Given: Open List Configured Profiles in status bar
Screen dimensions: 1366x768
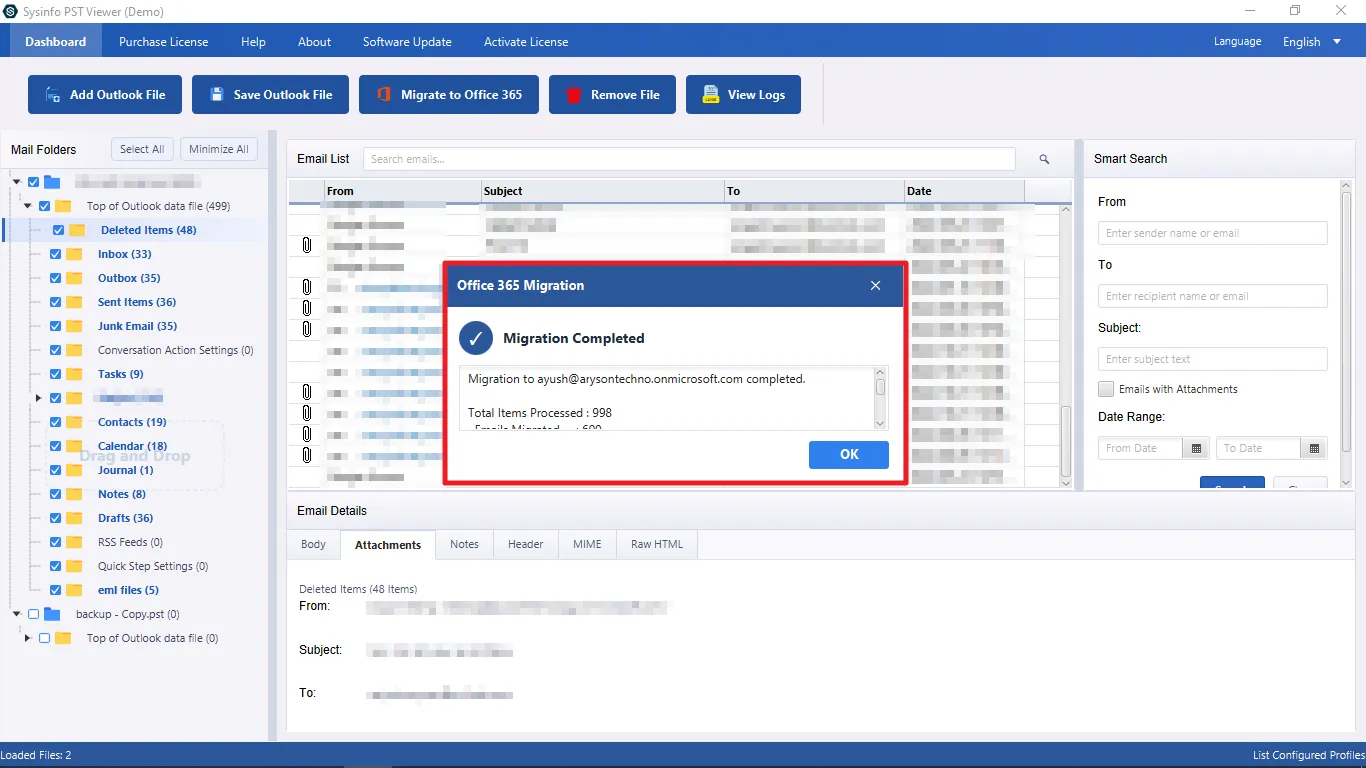Looking at the screenshot, I should [x=1308, y=755].
